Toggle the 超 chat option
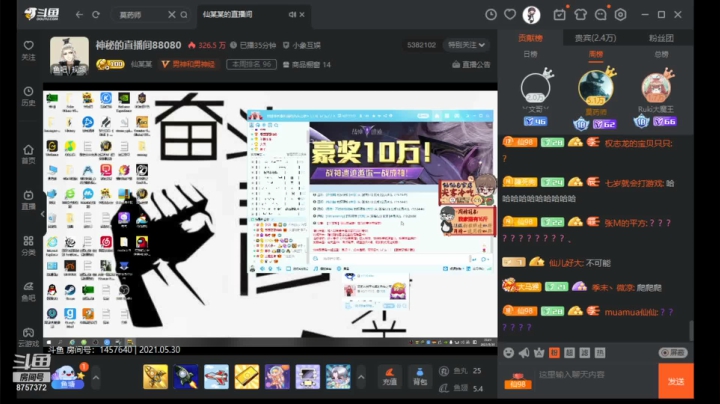The height and width of the screenshot is (404, 720). pos(569,353)
